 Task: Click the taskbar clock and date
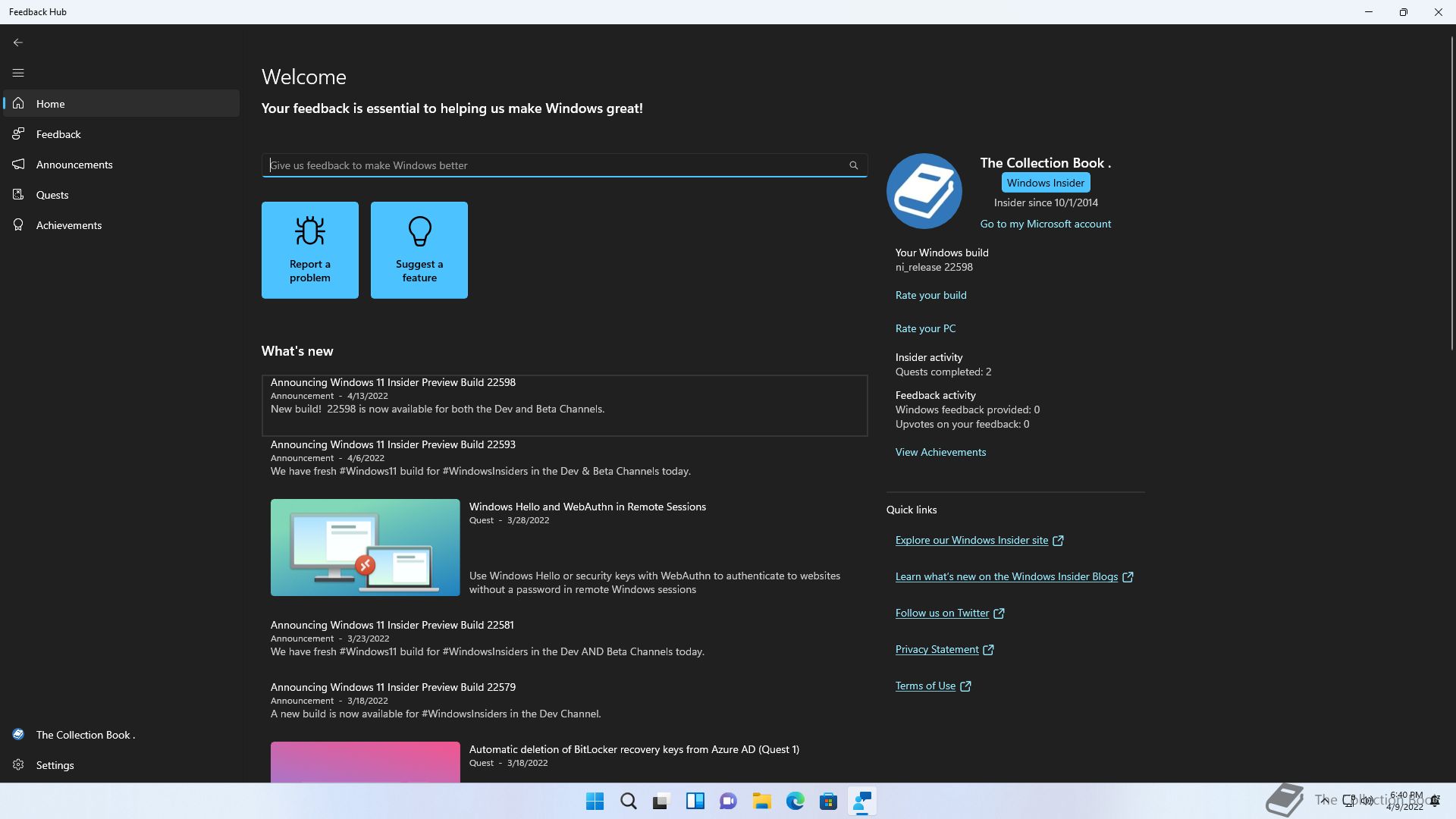click(1405, 801)
